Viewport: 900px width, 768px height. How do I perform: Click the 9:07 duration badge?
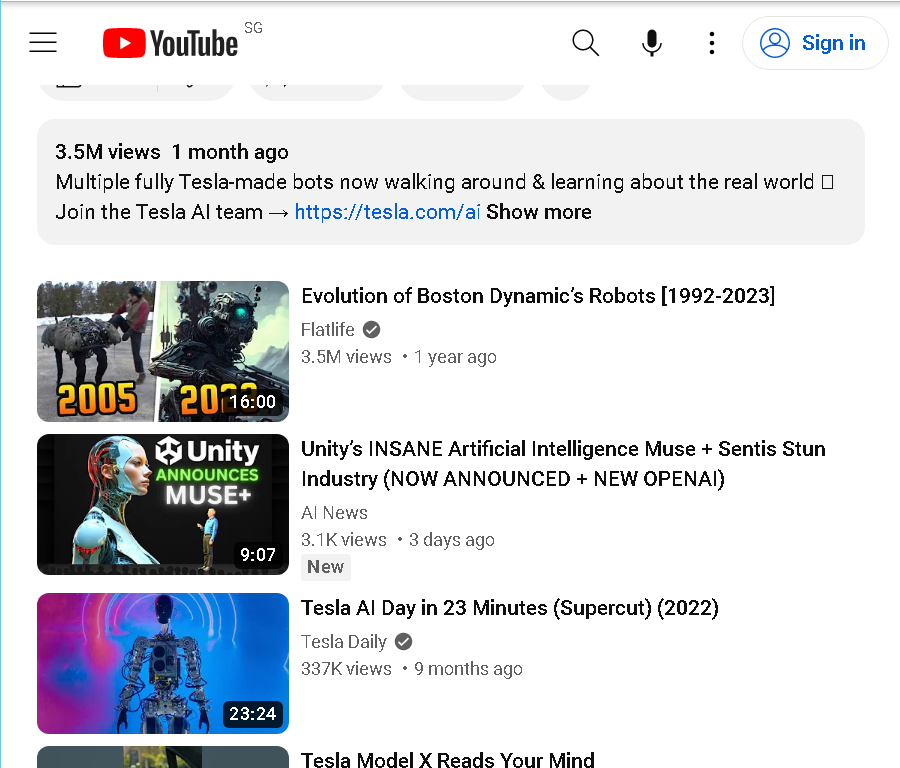tap(258, 554)
